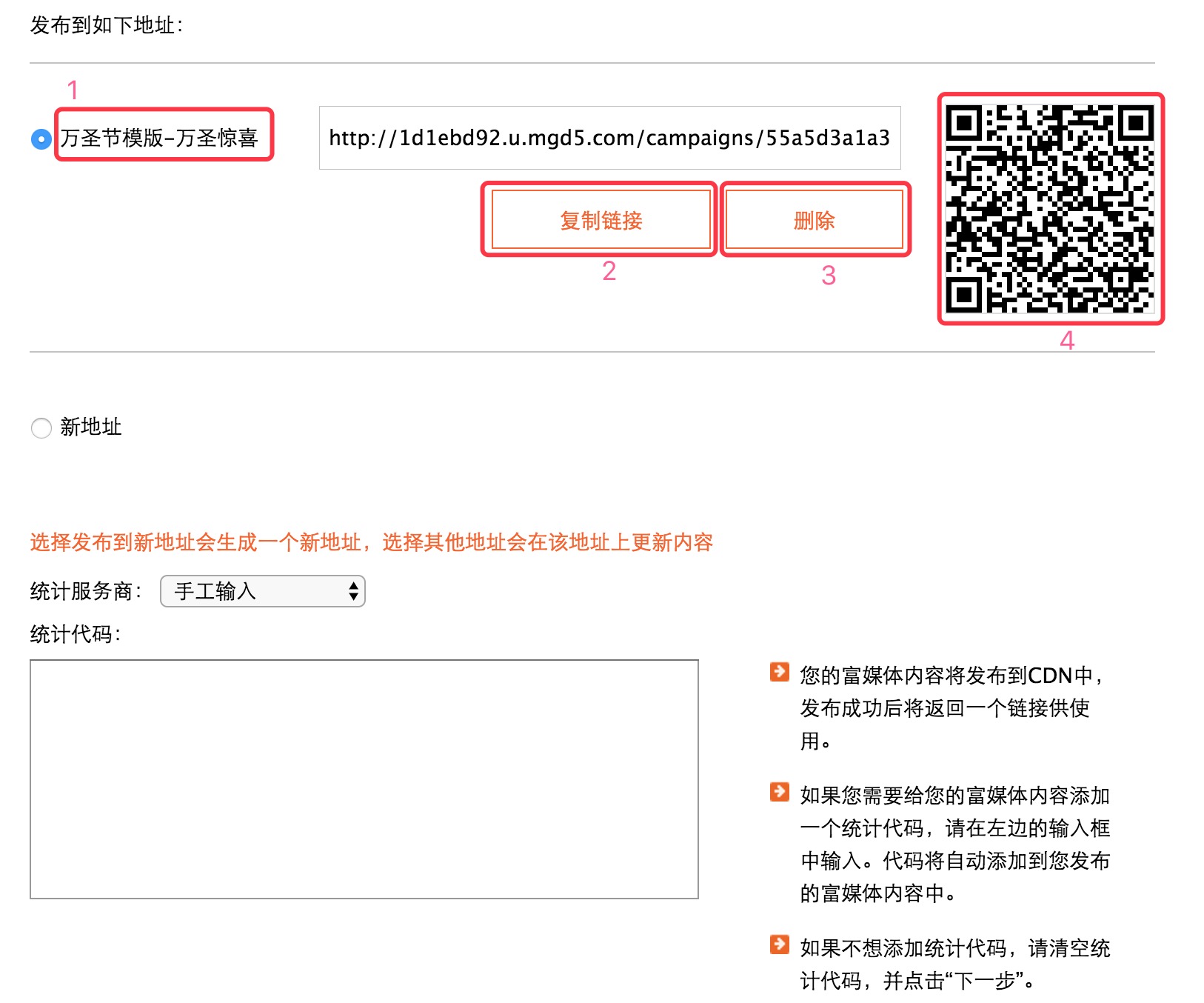Click the 发布到如下地址 heading
Viewport: 1204px width, 1003px height.
[106, 25]
